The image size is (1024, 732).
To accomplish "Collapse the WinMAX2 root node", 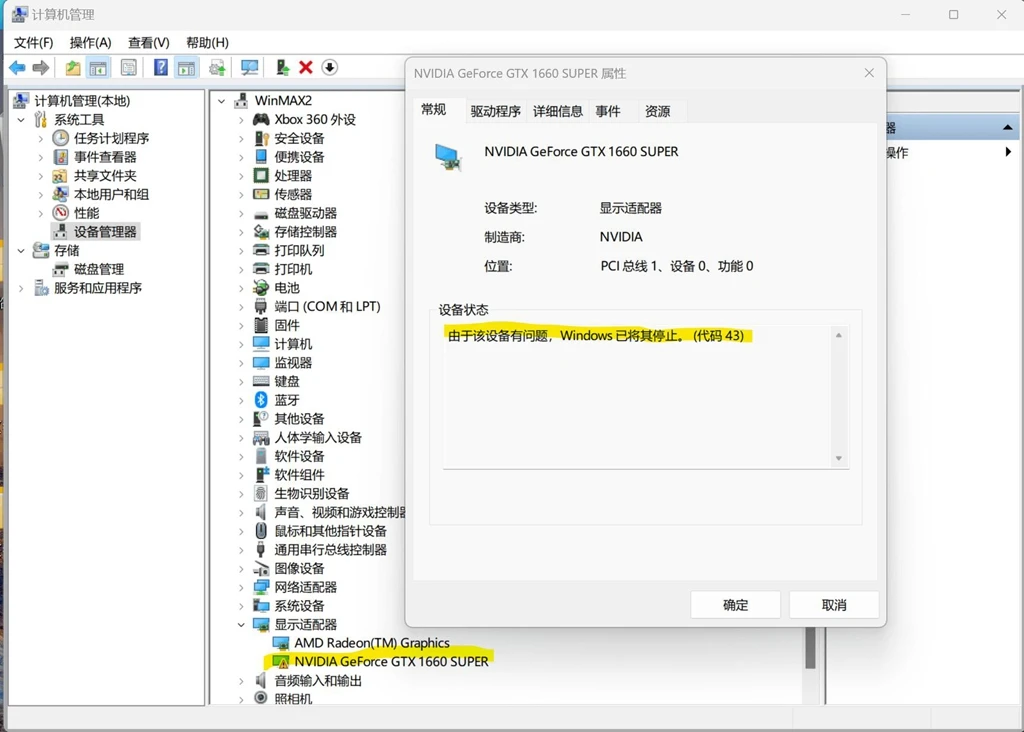I will pos(221,101).
